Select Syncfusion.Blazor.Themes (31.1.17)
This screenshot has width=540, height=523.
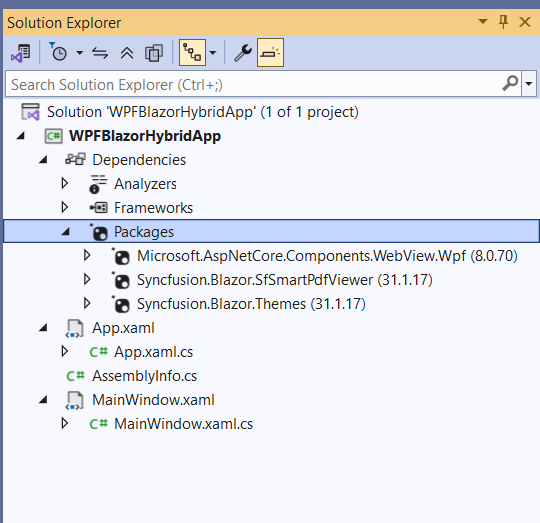pyautogui.click(x=251, y=304)
